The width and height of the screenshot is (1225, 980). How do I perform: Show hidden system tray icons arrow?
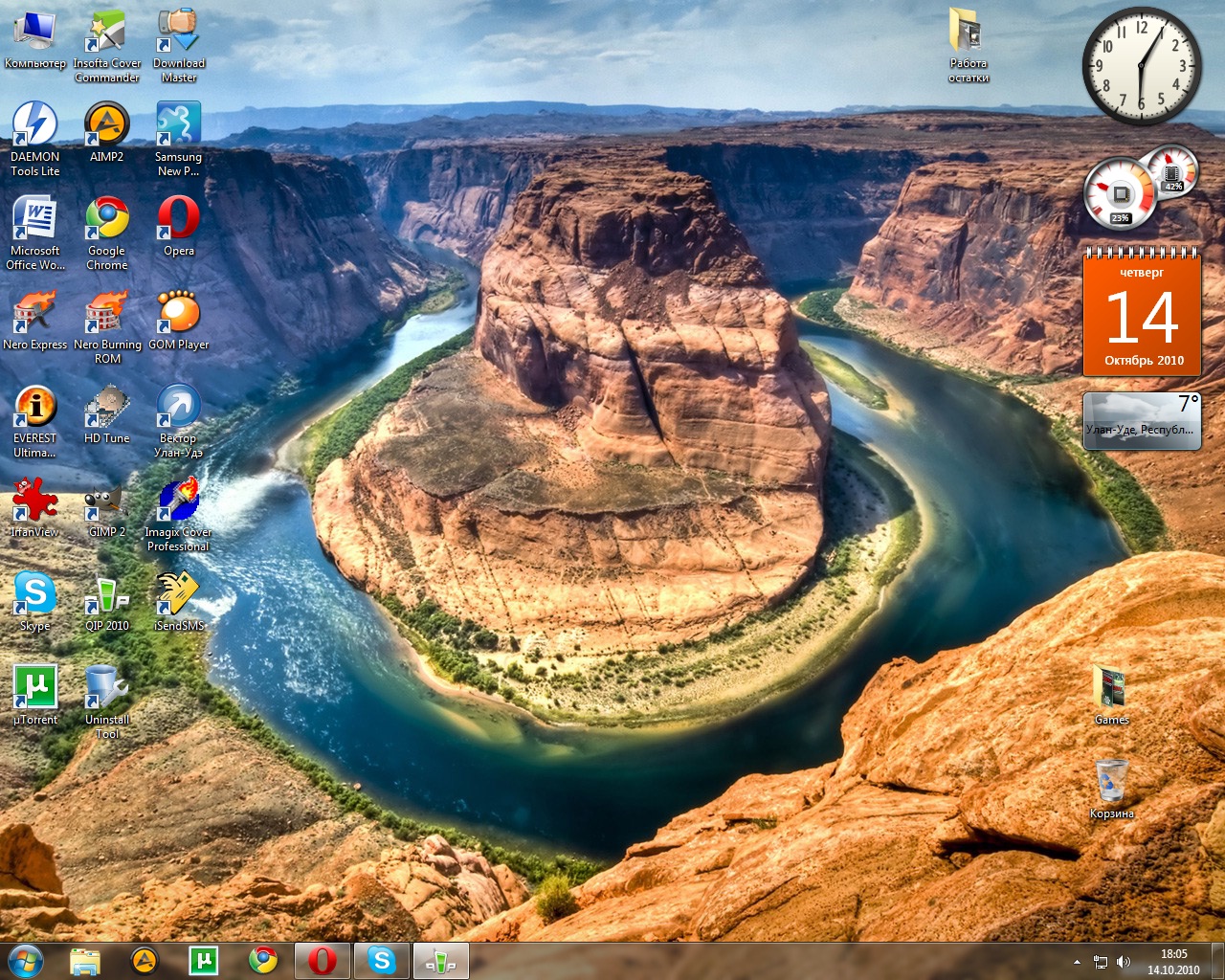(1077, 962)
